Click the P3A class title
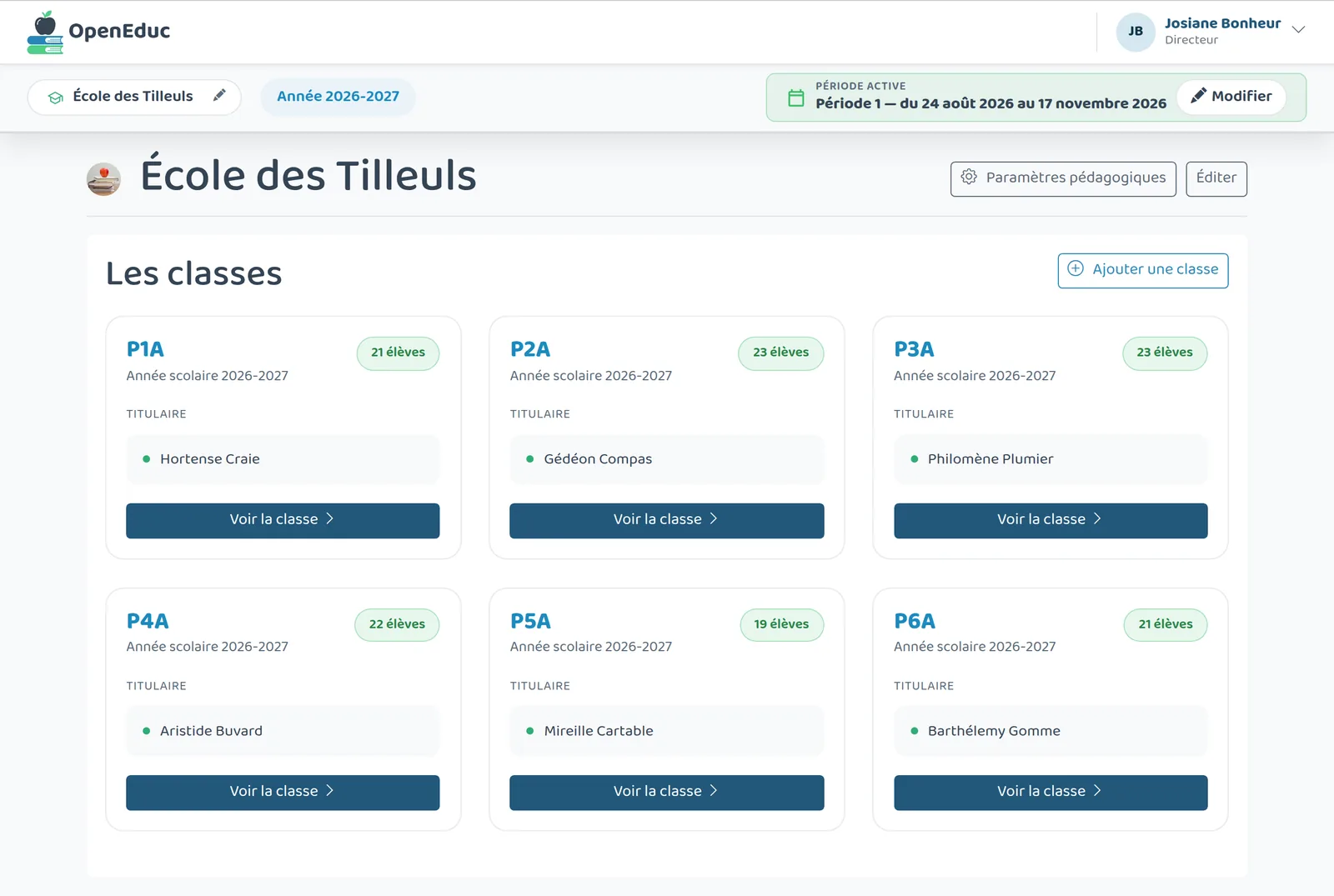The width and height of the screenshot is (1334, 896). pyautogui.click(x=914, y=349)
